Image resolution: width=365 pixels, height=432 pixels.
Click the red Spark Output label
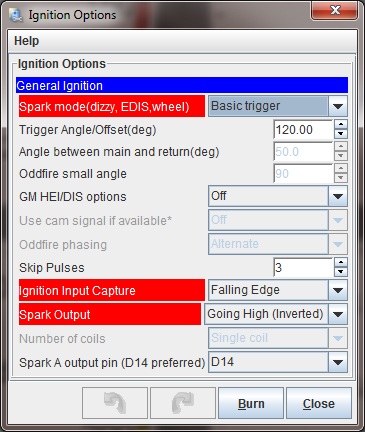pos(110,314)
